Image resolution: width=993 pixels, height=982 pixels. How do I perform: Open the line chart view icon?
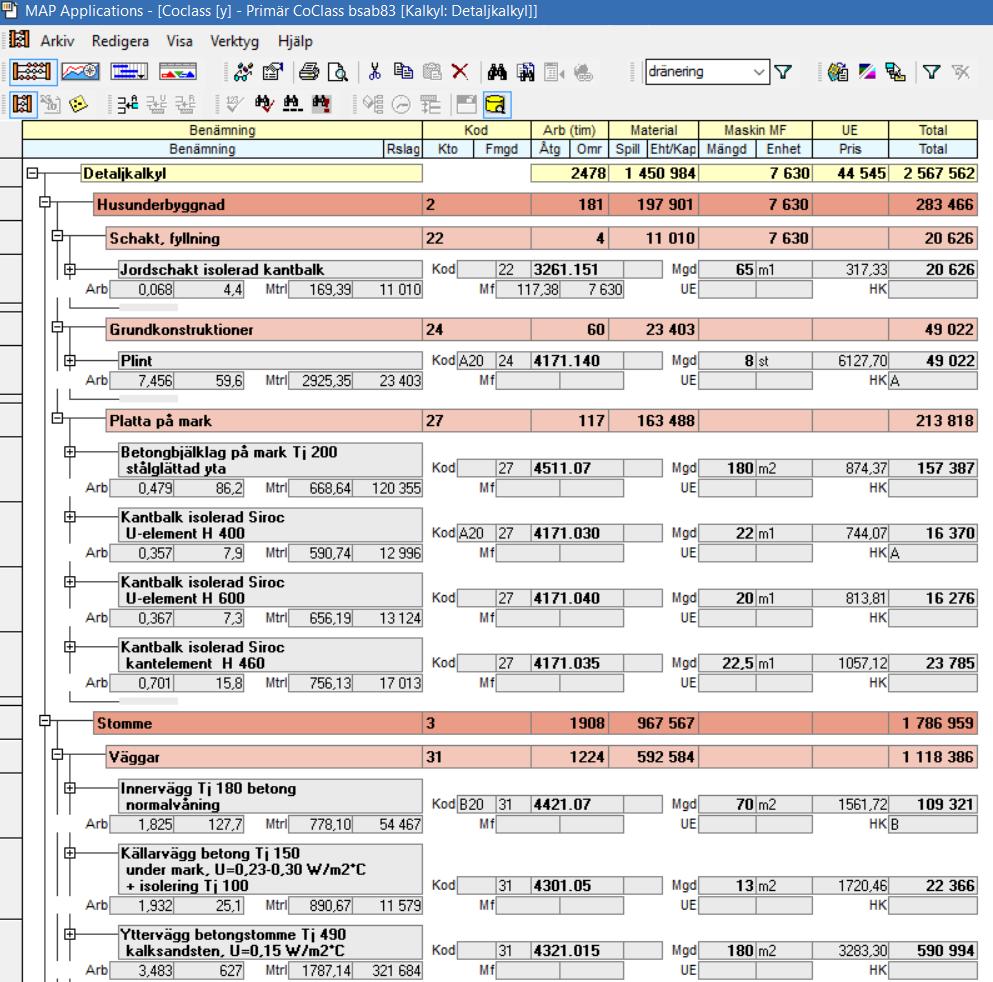coord(80,72)
